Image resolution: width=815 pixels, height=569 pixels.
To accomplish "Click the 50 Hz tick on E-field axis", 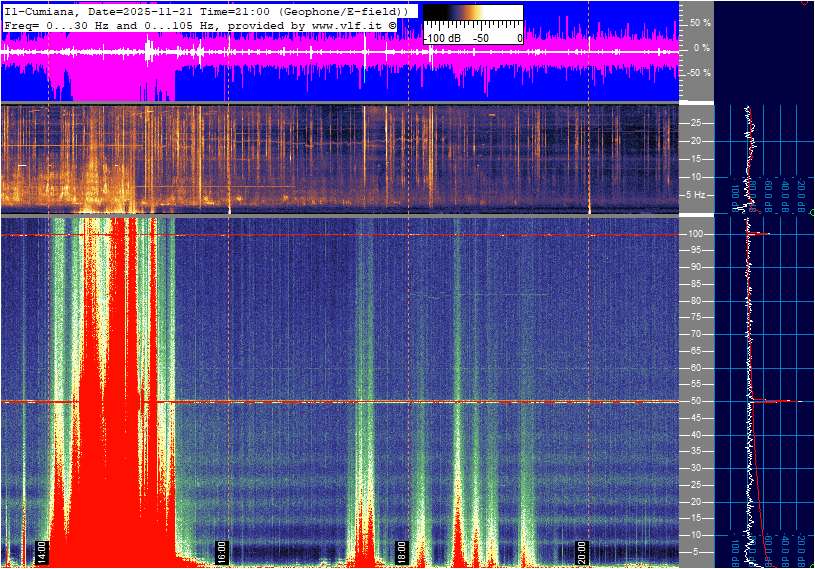I will 696,401.
